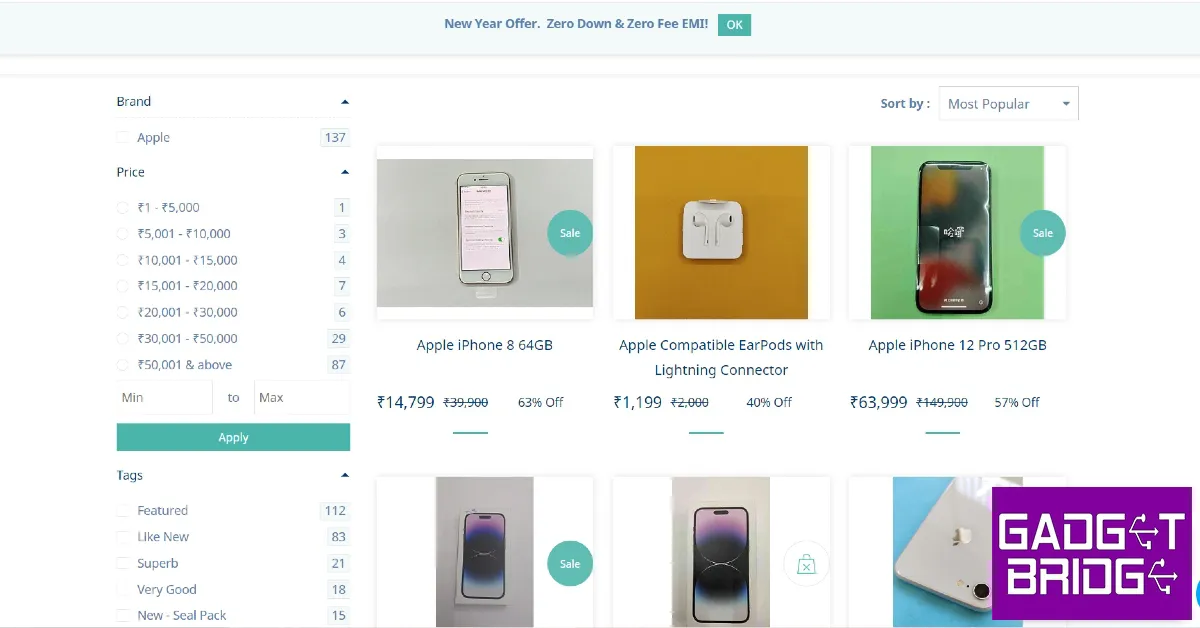Click the Sale badge on iPhone 8
Image resolution: width=1200 pixels, height=628 pixels.
[x=570, y=233]
